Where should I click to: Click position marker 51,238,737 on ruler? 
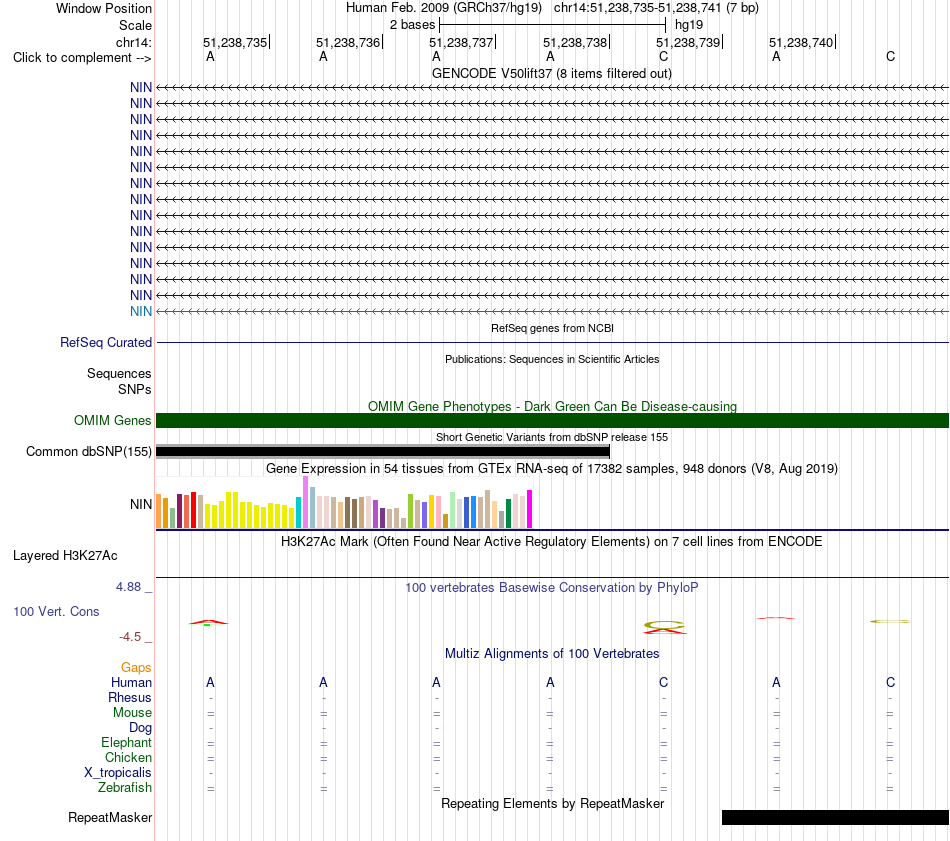point(462,42)
